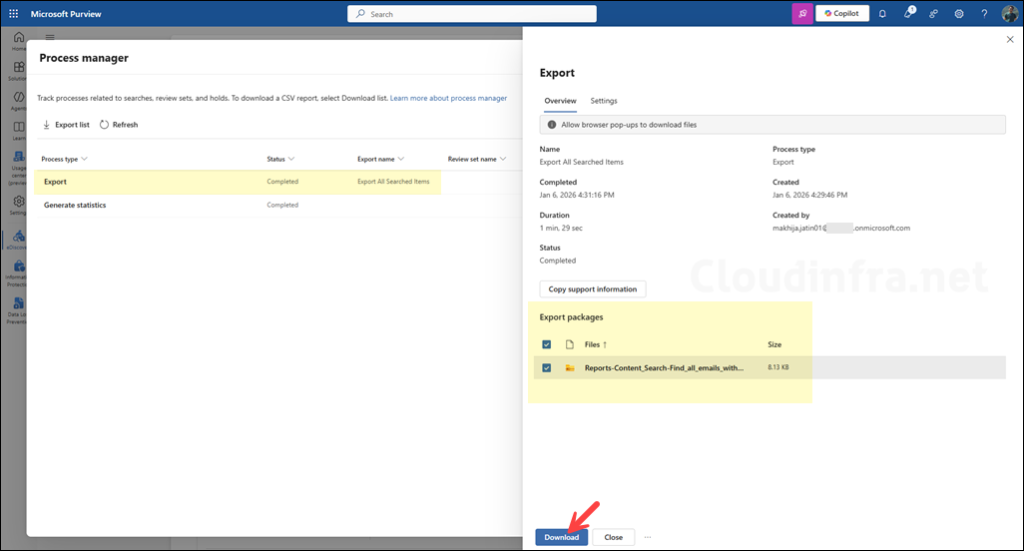This screenshot has width=1024, height=551.
Task: Open eDiscovery in the left sidebar
Action: click(19, 240)
